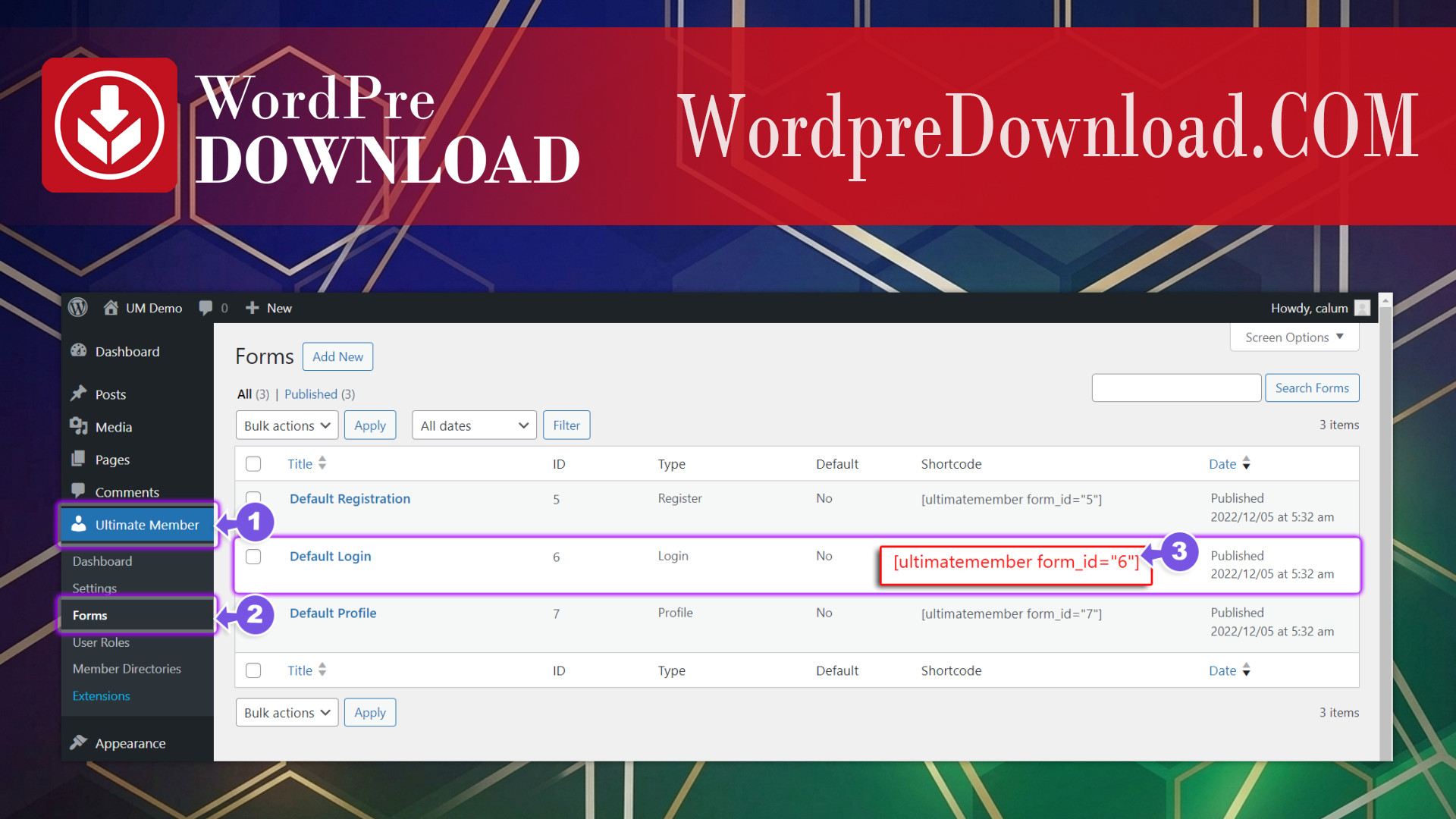This screenshot has height=819, width=1456.
Task: Click the Posts pushpin icon
Action: pyautogui.click(x=79, y=394)
